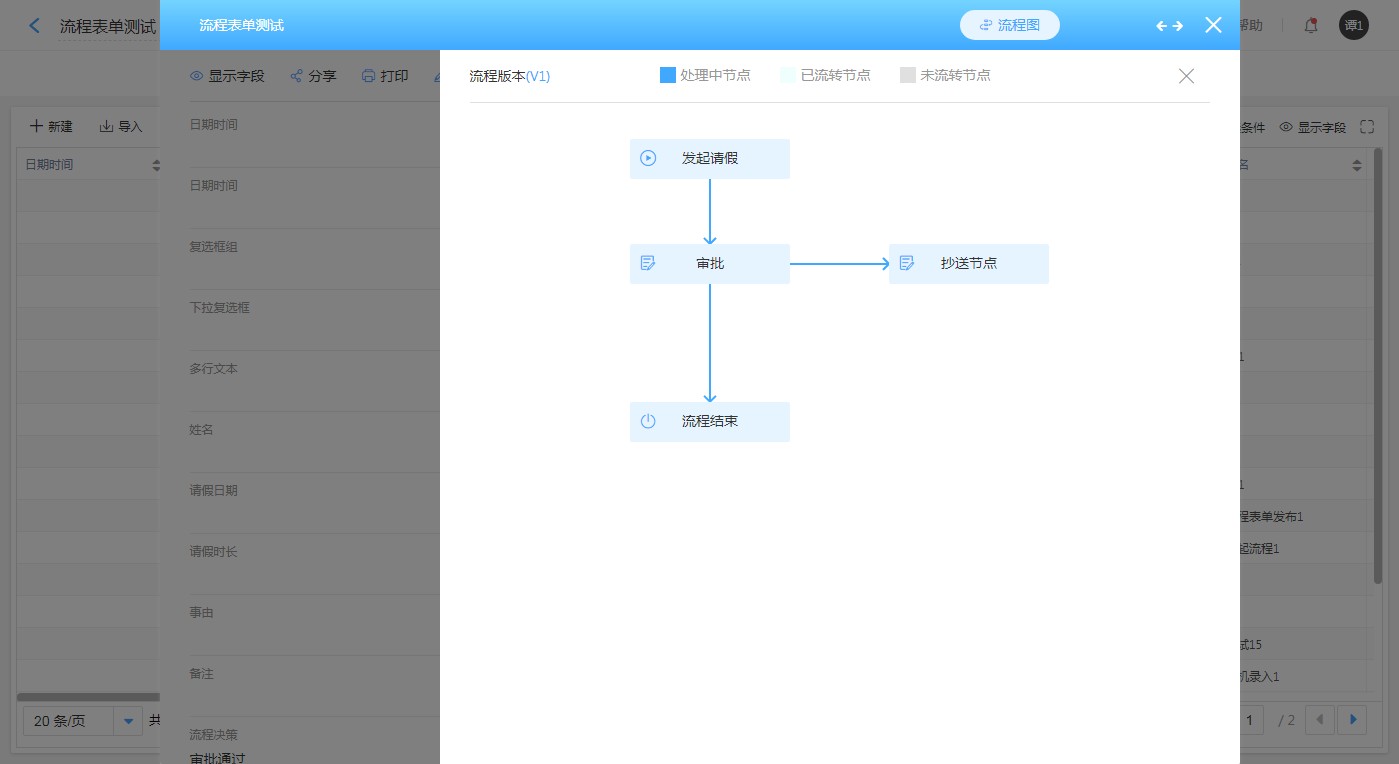Click the 分享 share icon

(296, 76)
